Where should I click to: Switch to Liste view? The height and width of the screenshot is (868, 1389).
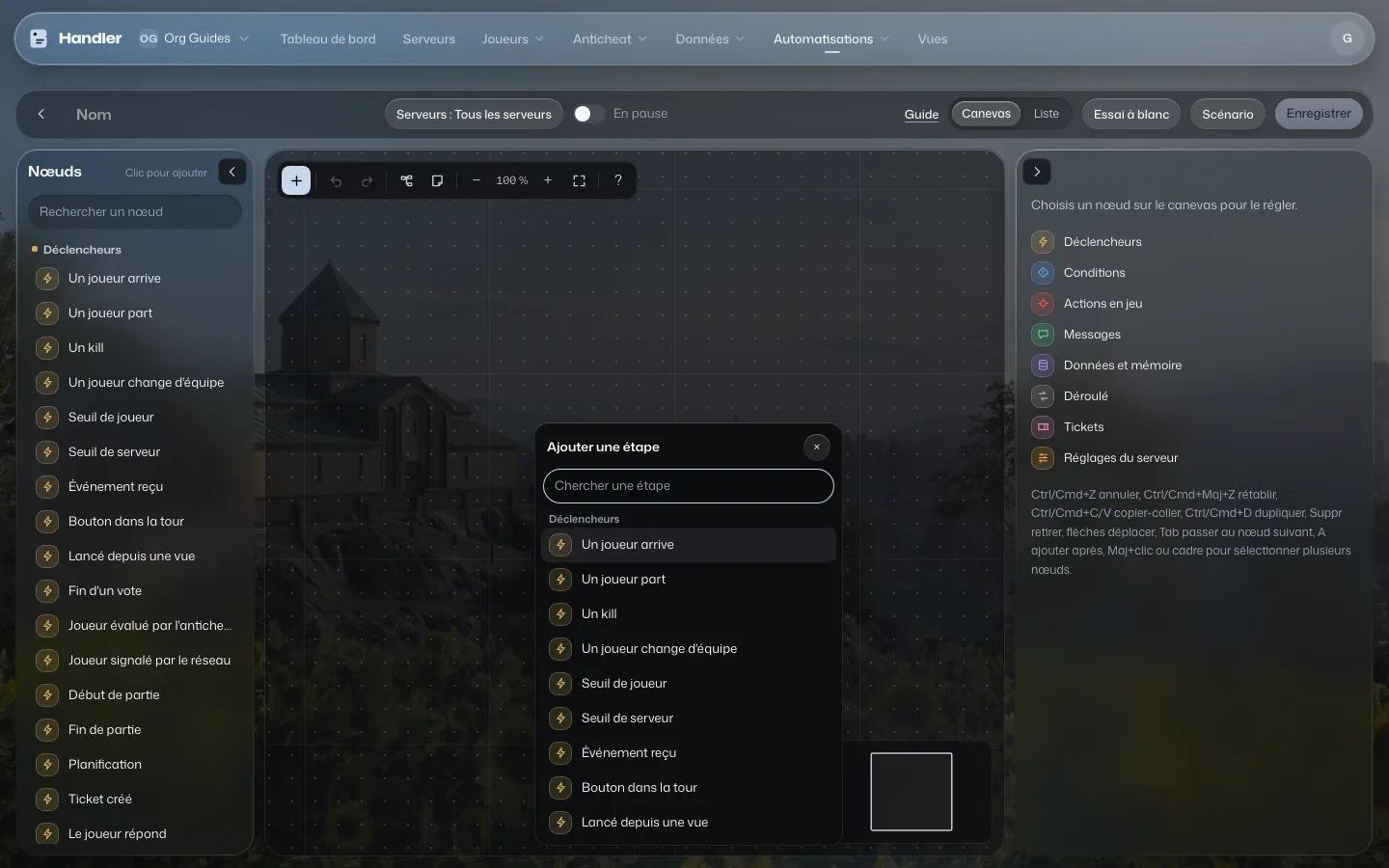[1047, 114]
